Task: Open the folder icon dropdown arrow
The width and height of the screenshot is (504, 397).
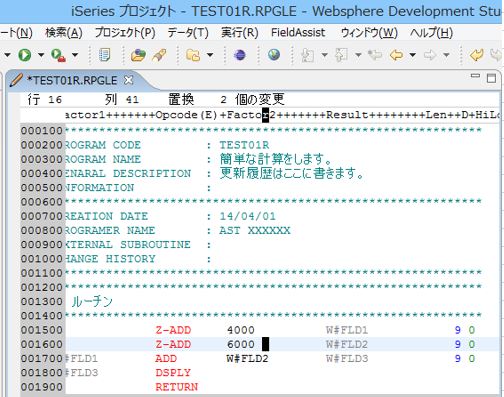Action: pos(210,55)
